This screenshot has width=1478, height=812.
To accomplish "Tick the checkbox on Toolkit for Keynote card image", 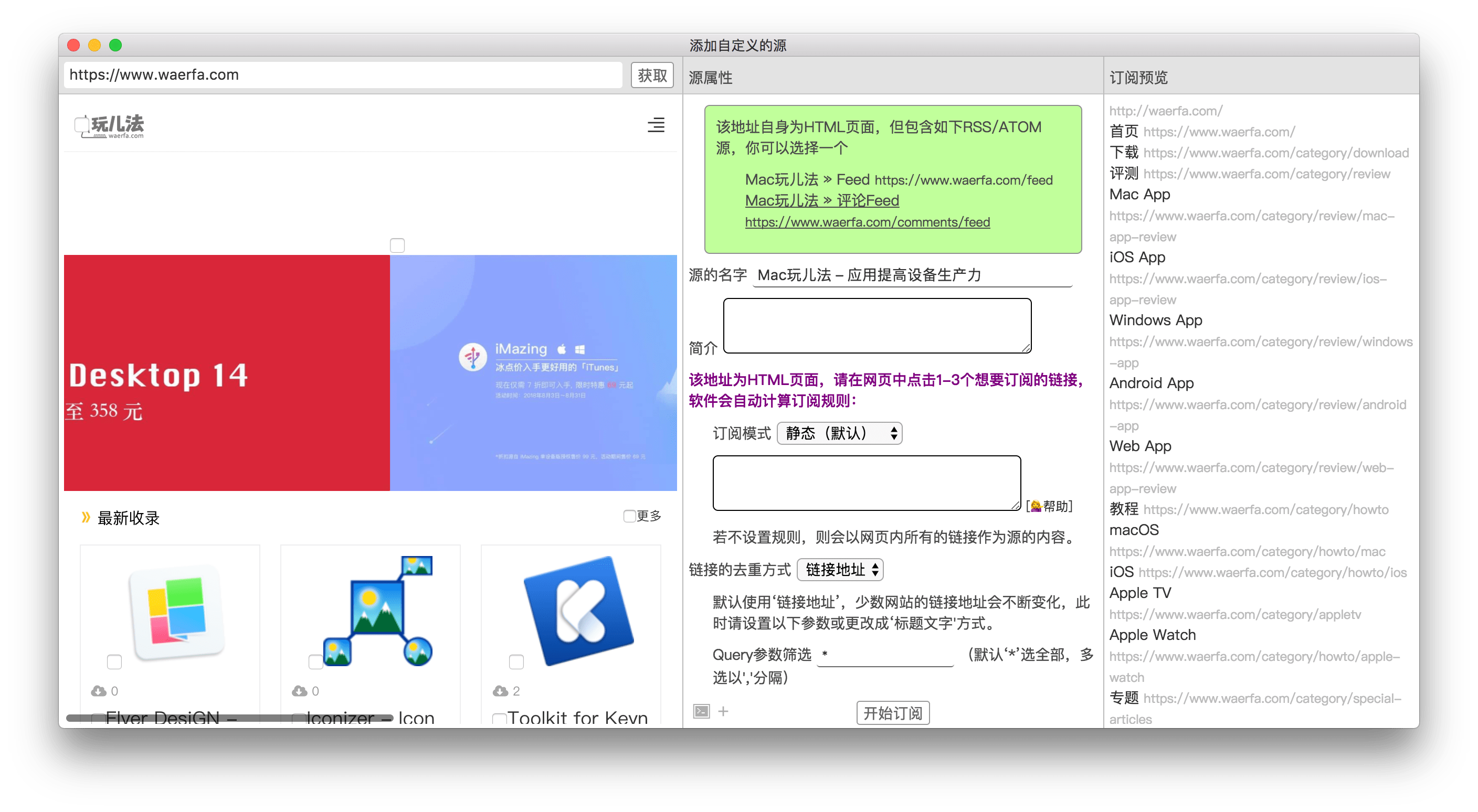I will (516, 661).
